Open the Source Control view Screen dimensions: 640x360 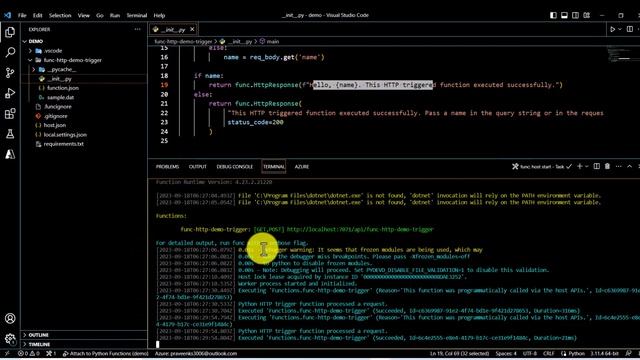10,73
